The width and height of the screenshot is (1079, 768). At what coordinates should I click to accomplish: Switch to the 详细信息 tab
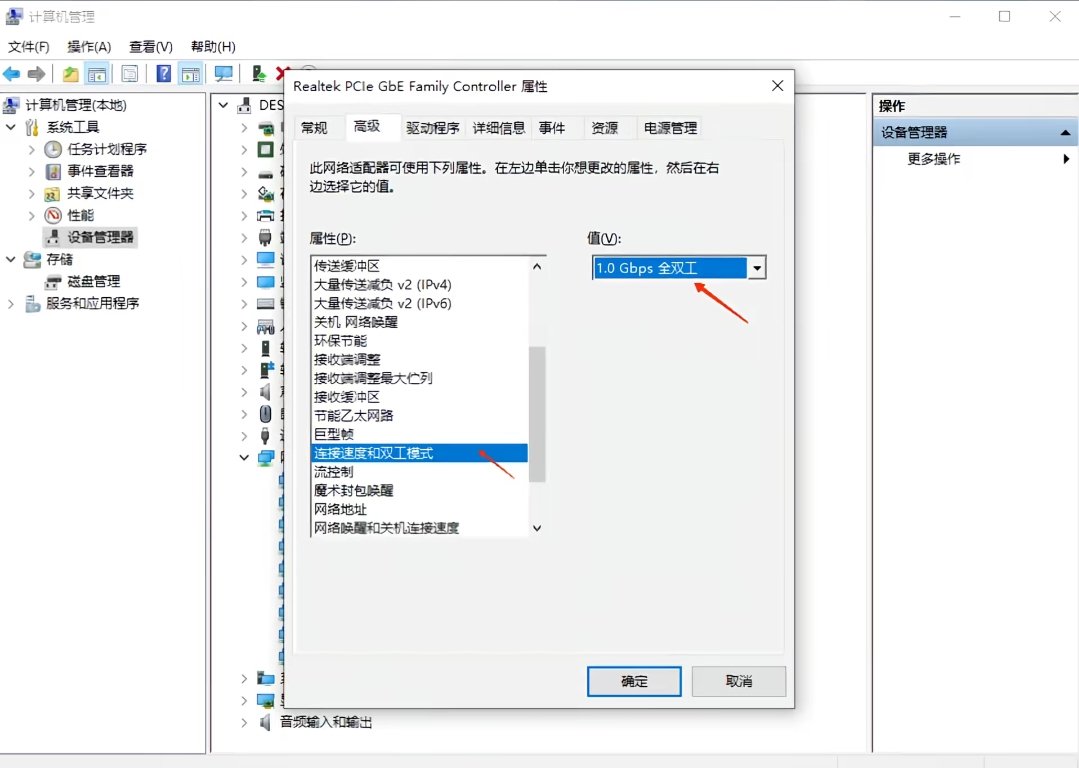[x=498, y=128]
